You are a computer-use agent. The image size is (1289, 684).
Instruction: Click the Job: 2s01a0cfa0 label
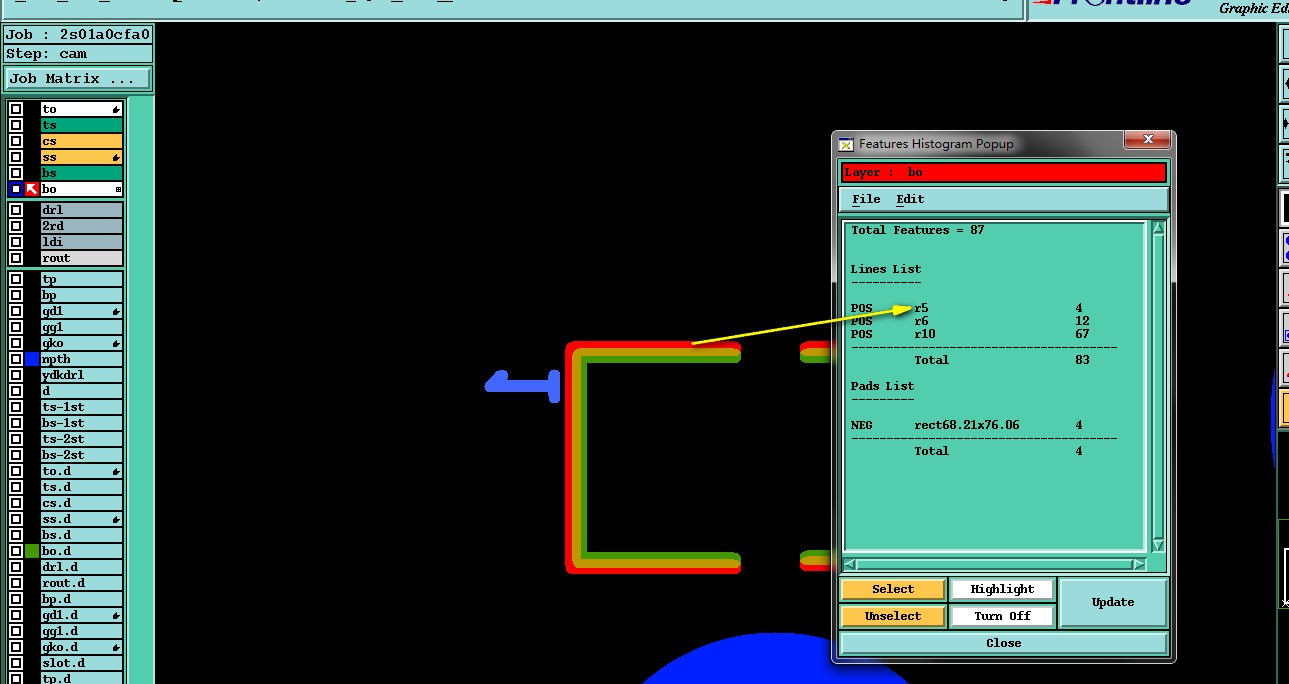click(78, 34)
